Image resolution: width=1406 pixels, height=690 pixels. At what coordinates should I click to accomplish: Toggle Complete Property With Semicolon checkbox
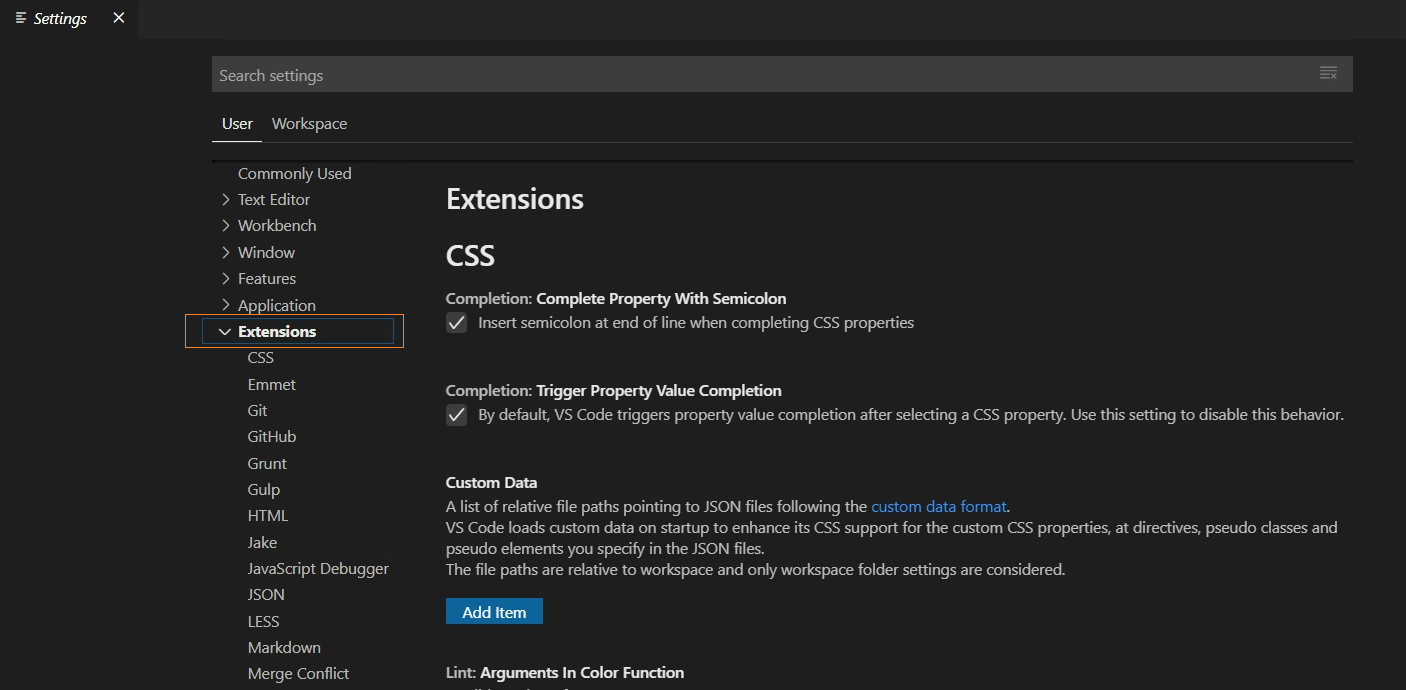457,323
